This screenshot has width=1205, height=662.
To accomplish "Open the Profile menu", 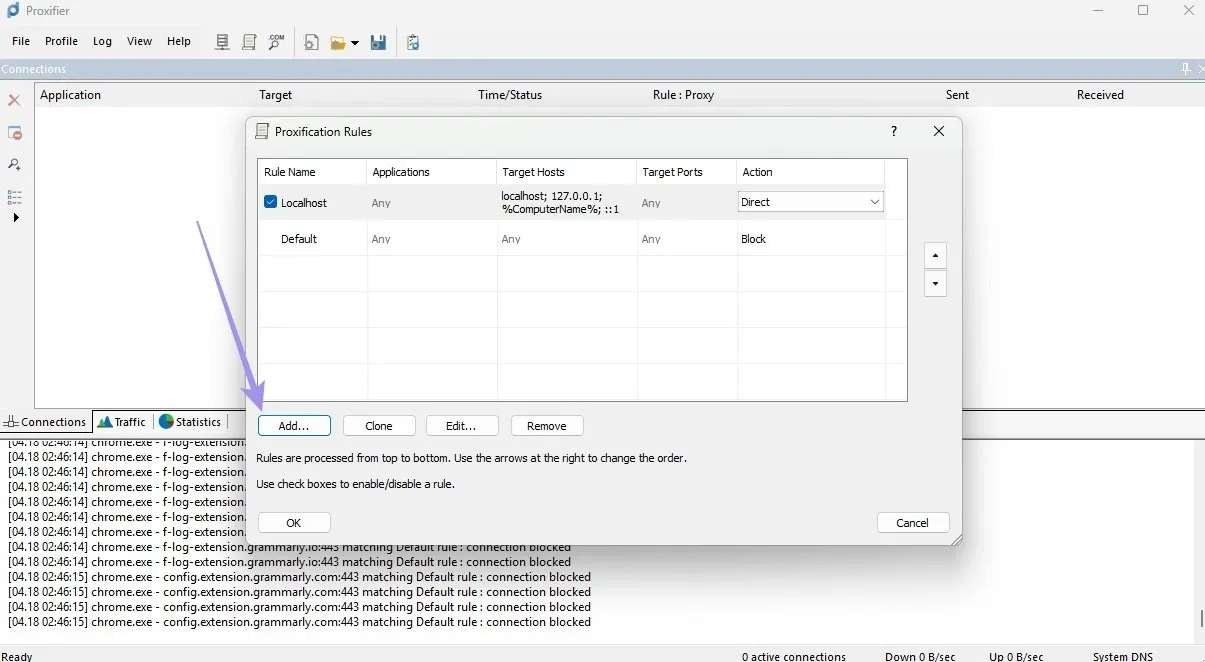I will (61, 42).
